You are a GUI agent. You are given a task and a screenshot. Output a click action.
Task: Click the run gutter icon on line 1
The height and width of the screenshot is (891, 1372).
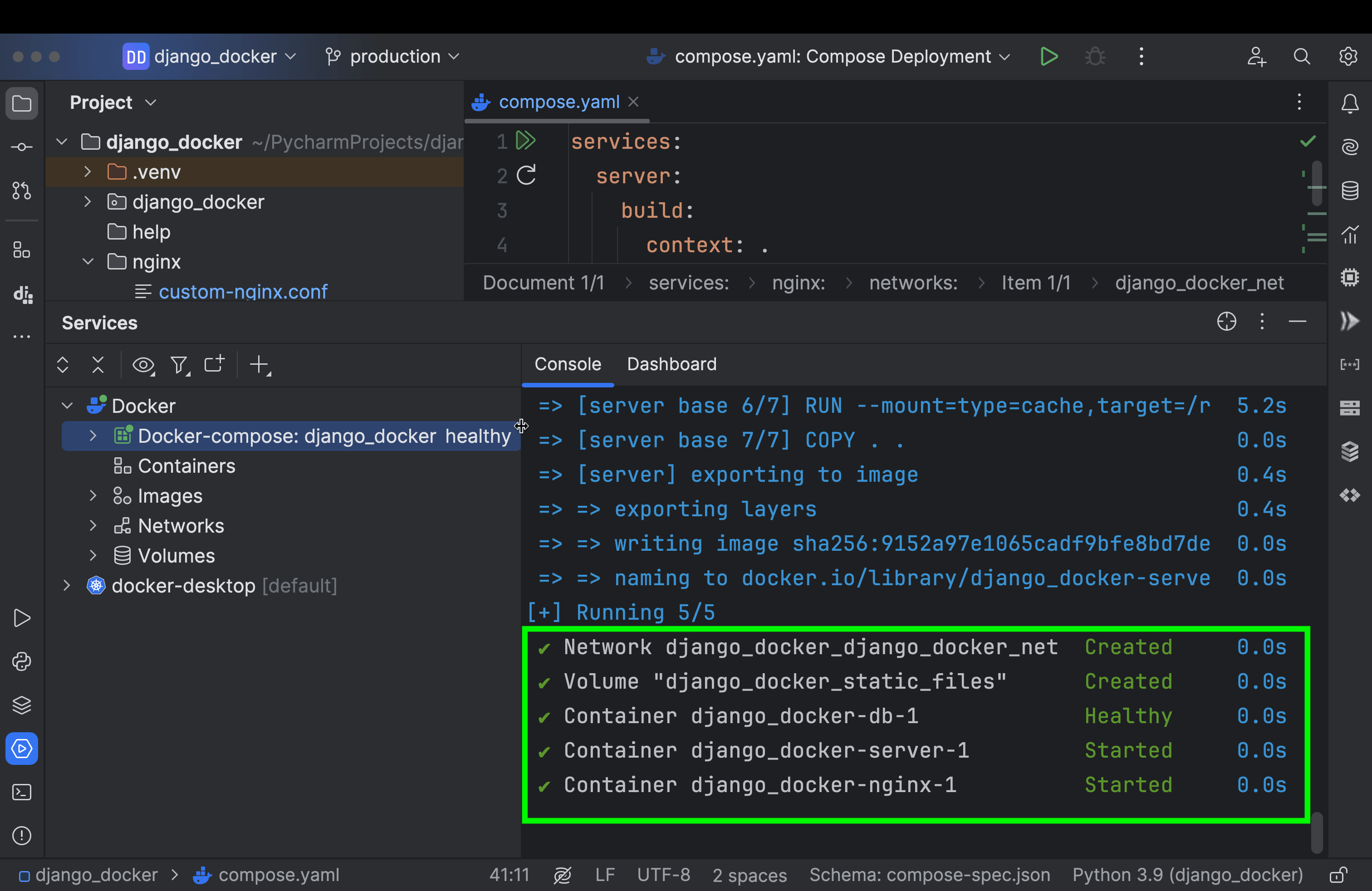click(525, 141)
